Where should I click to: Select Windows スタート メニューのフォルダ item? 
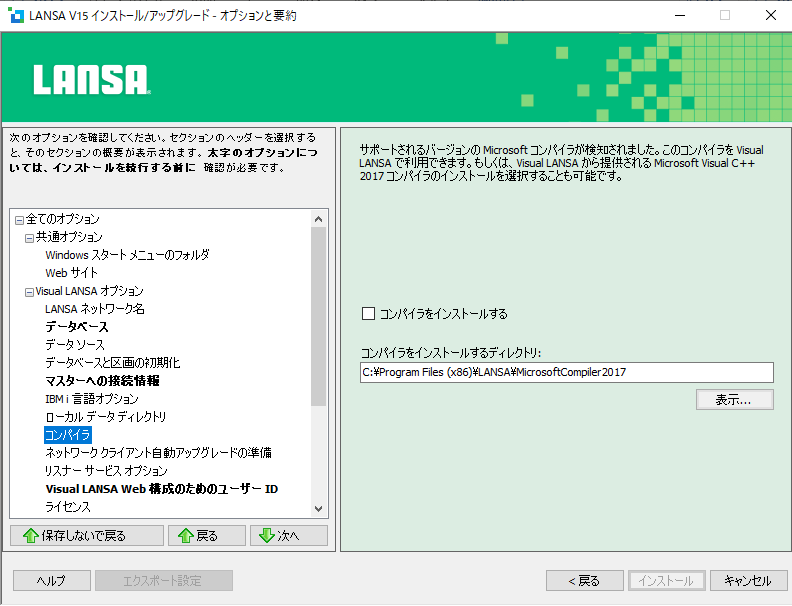click(x=127, y=255)
